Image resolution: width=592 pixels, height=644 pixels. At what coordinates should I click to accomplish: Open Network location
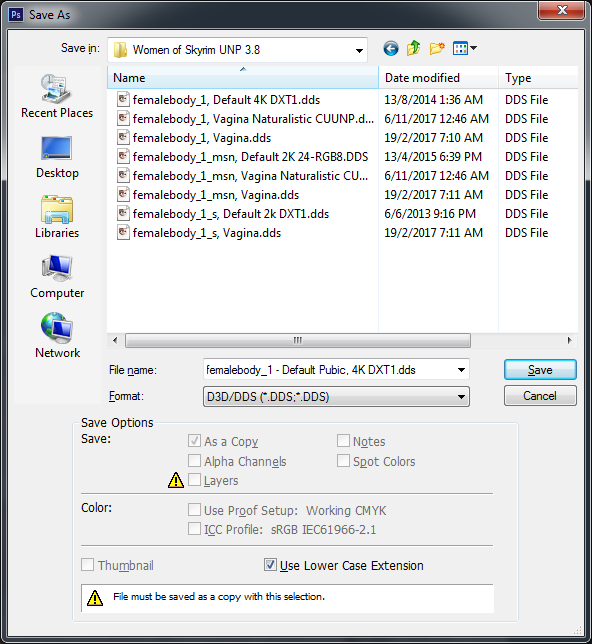pyautogui.click(x=57, y=336)
